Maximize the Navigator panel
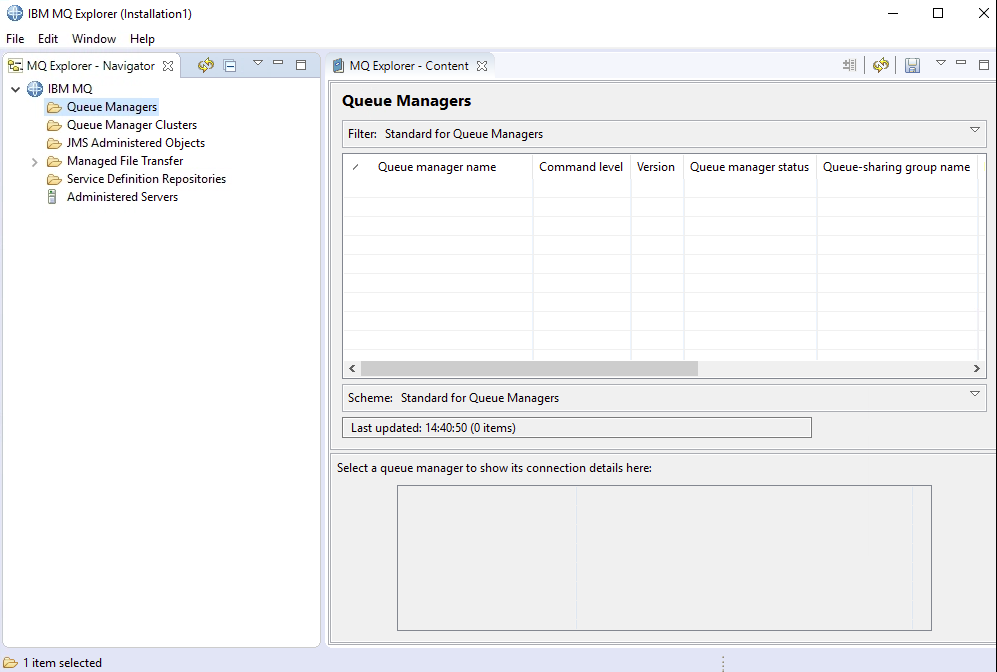 301,64
